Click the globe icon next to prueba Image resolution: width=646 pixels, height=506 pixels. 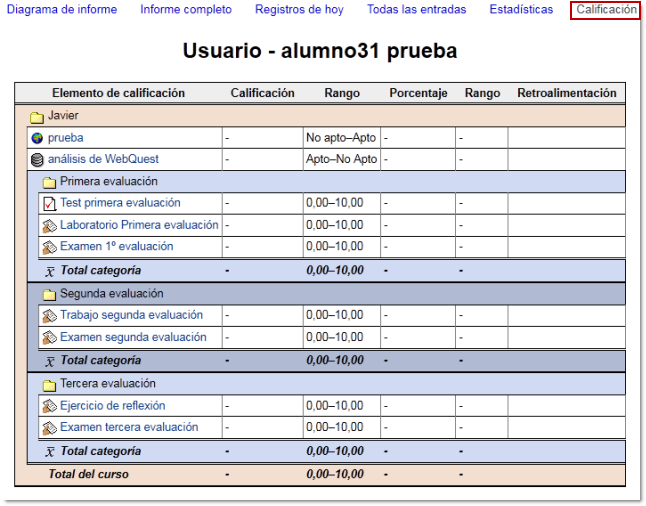37,138
